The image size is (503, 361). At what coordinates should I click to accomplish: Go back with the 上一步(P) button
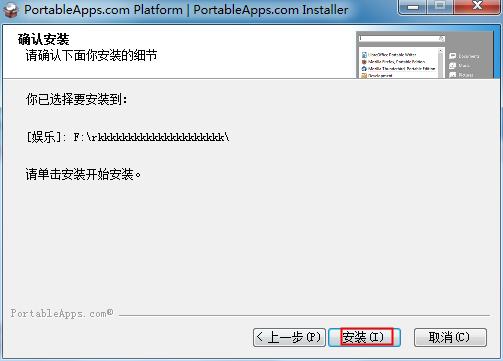coord(289,337)
